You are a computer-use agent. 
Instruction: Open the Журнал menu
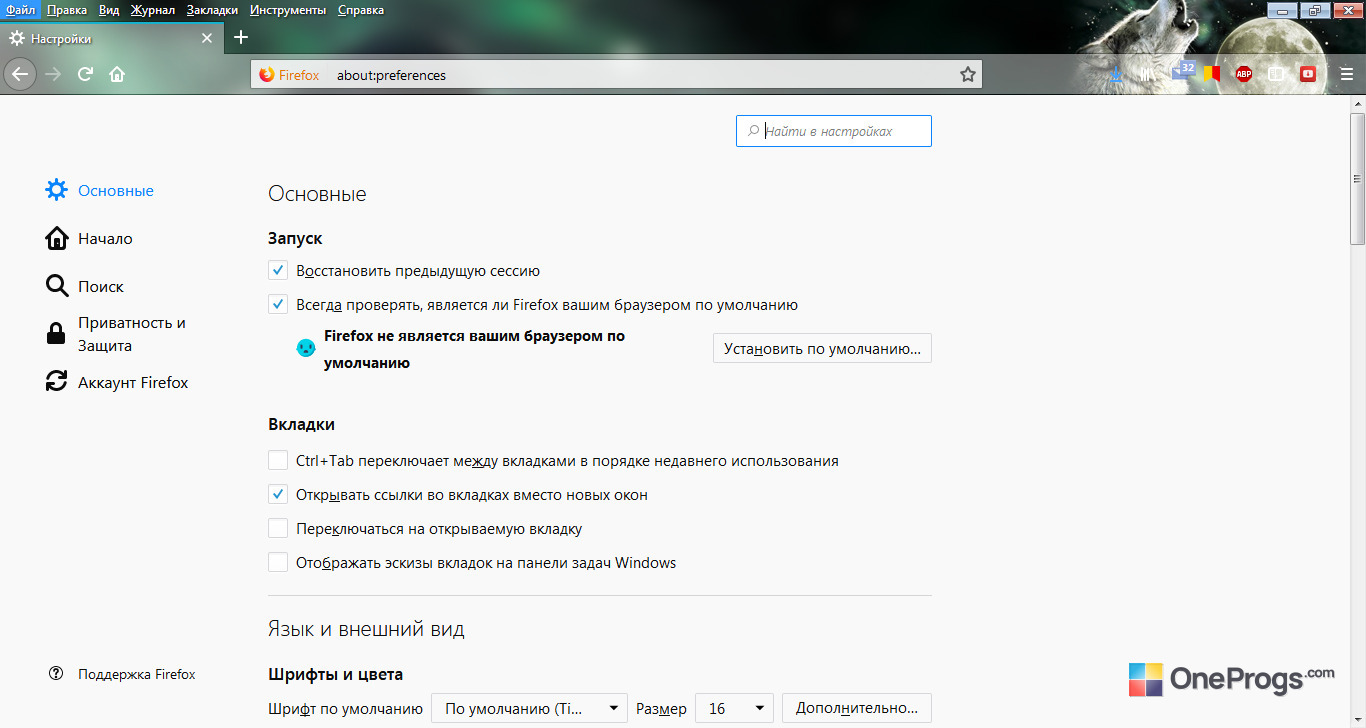pos(152,9)
